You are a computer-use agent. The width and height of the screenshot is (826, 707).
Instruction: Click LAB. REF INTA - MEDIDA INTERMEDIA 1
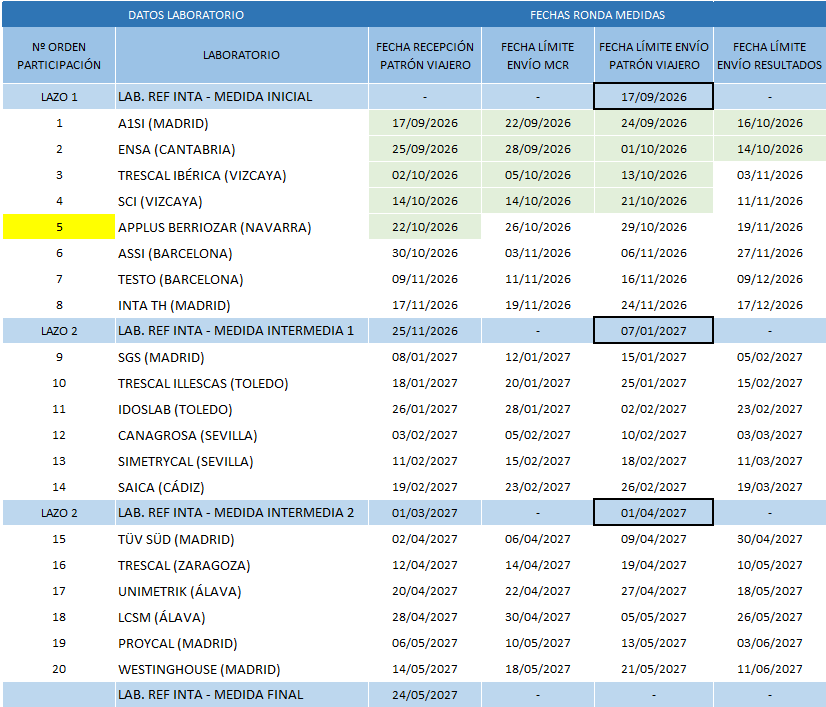tap(241, 331)
